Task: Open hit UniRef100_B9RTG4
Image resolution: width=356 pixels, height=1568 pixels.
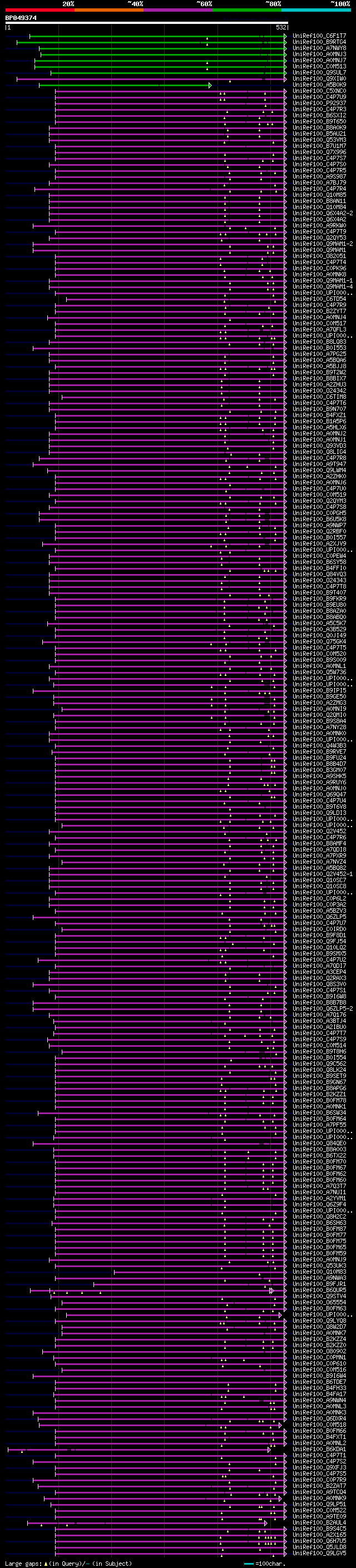Action: point(319,42)
